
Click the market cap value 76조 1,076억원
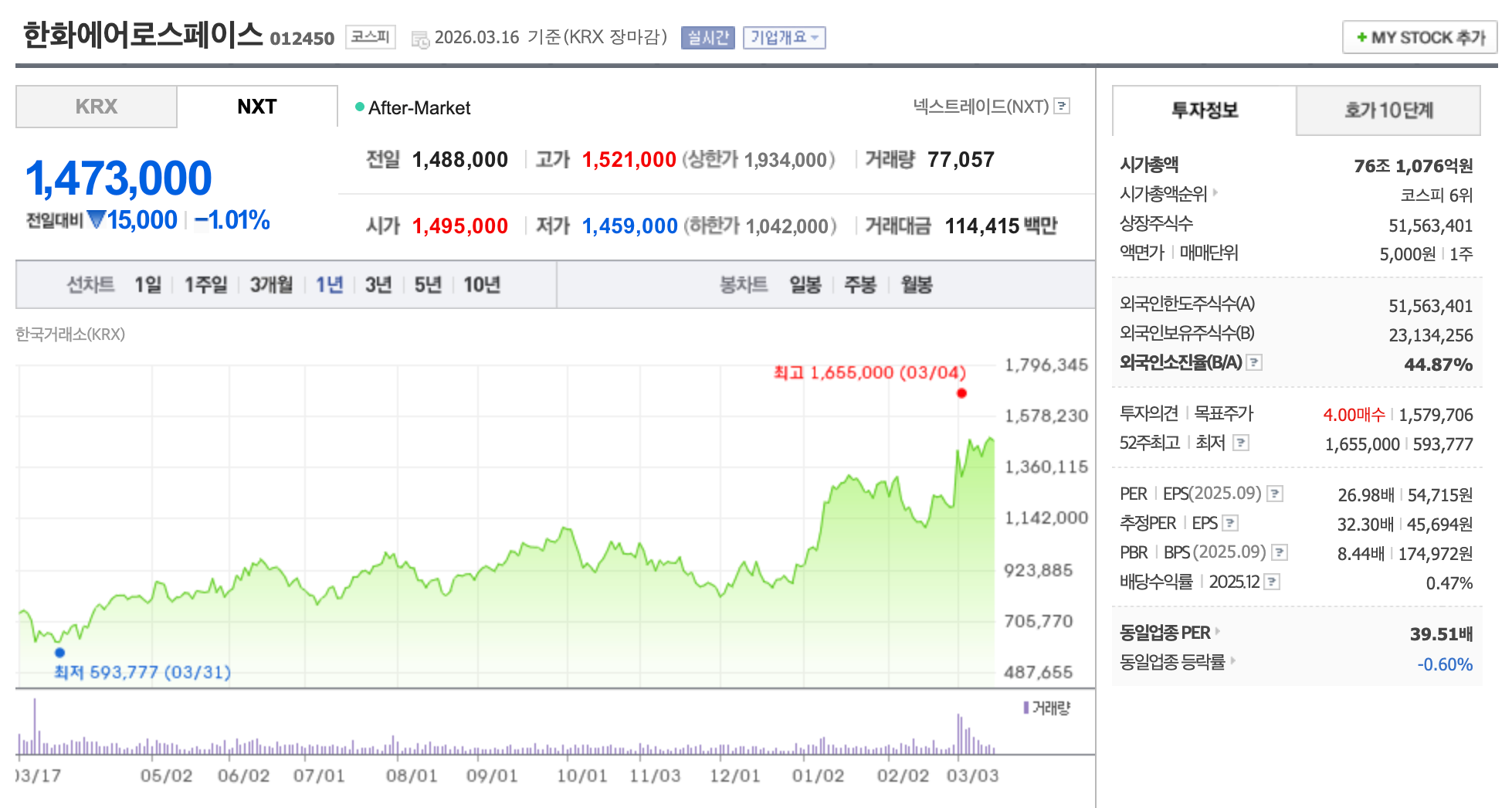coord(1413,166)
